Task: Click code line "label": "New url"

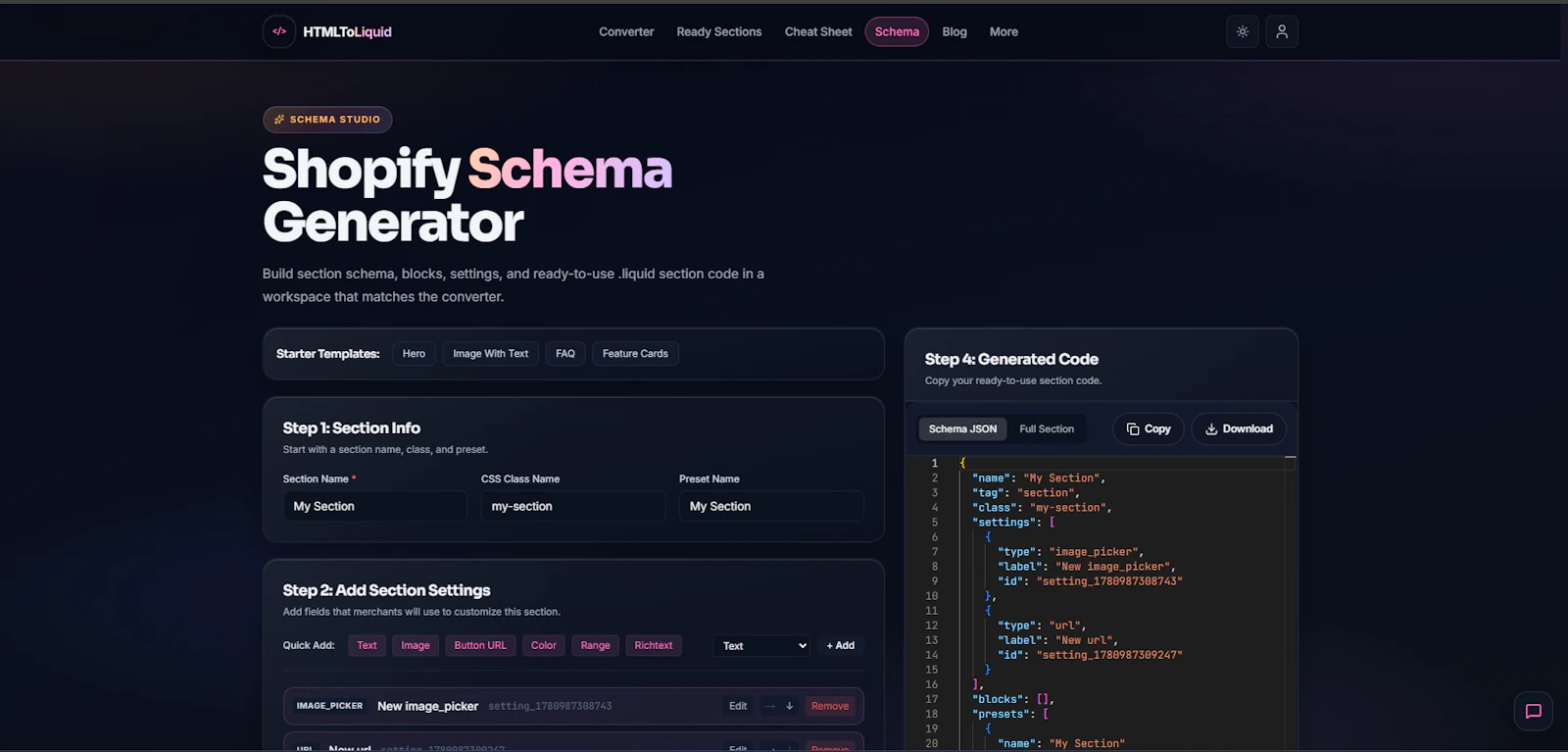Action: [x=1057, y=640]
